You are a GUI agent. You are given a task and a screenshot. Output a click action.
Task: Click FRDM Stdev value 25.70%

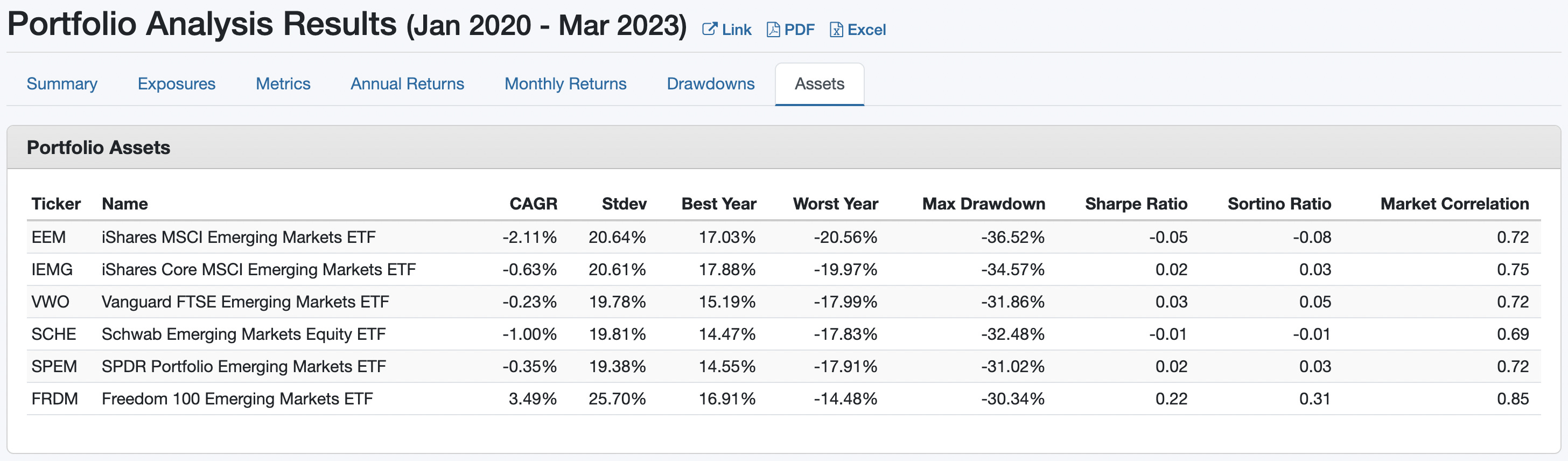coord(617,399)
